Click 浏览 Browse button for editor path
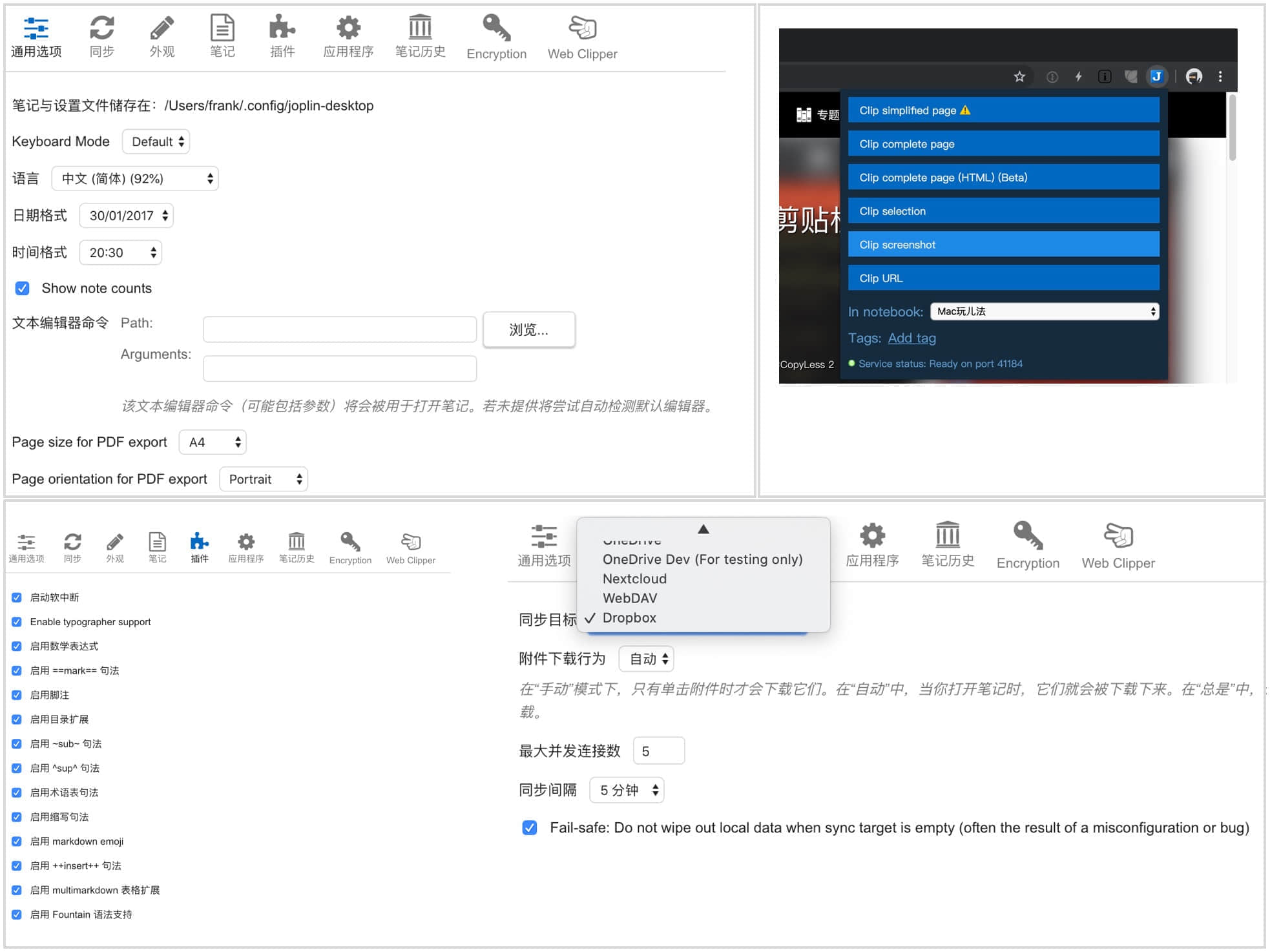 pos(531,329)
